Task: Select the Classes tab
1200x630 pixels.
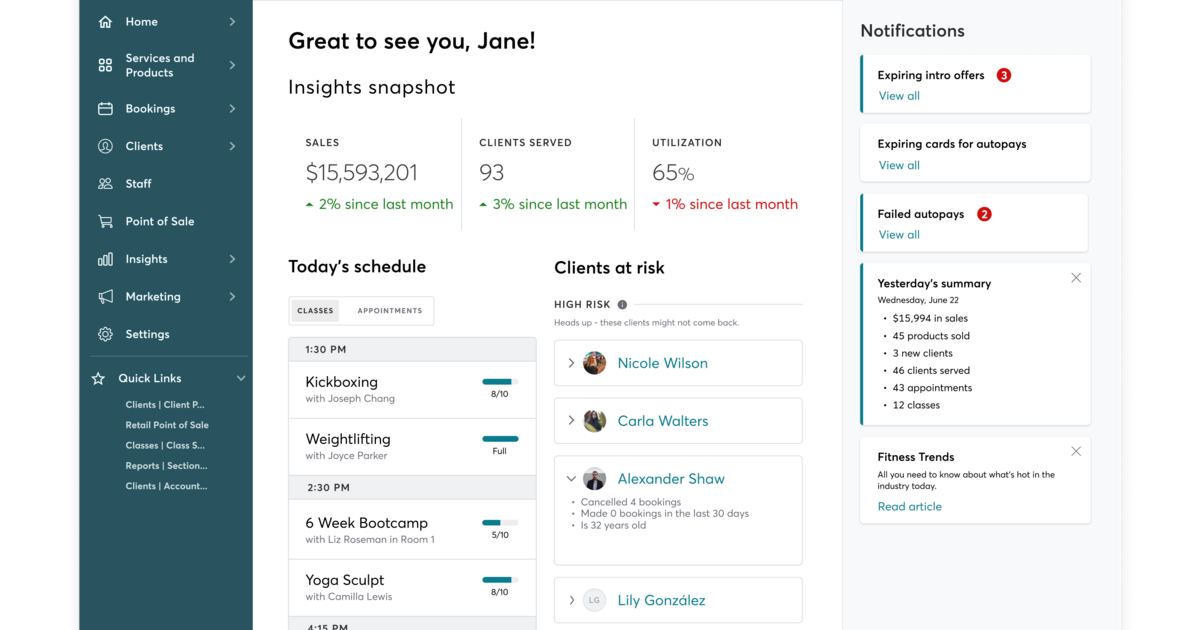Action: coord(315,310)
